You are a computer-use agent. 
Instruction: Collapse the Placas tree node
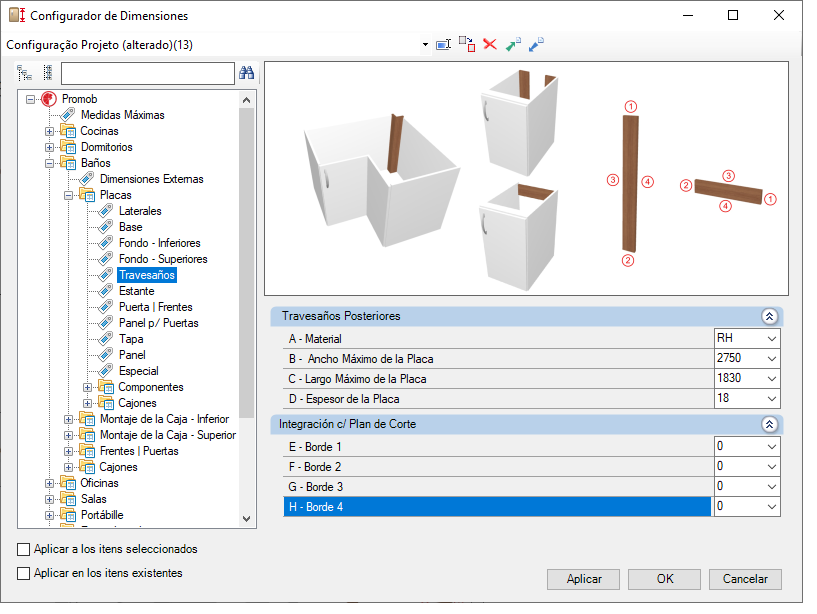click(68, 195)
